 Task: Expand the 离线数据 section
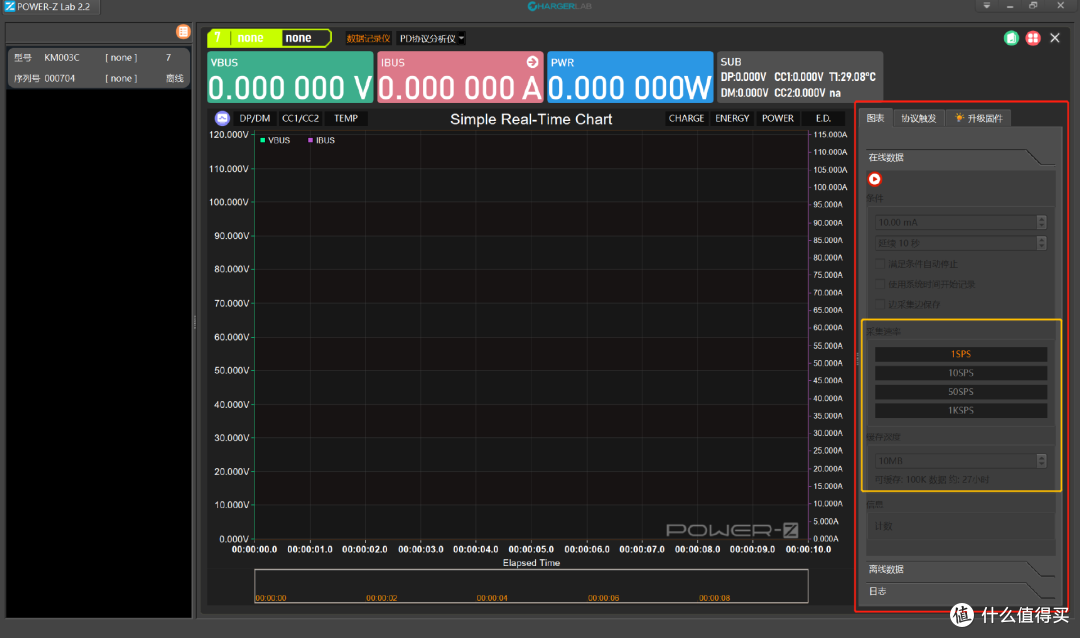click(960, 569)
